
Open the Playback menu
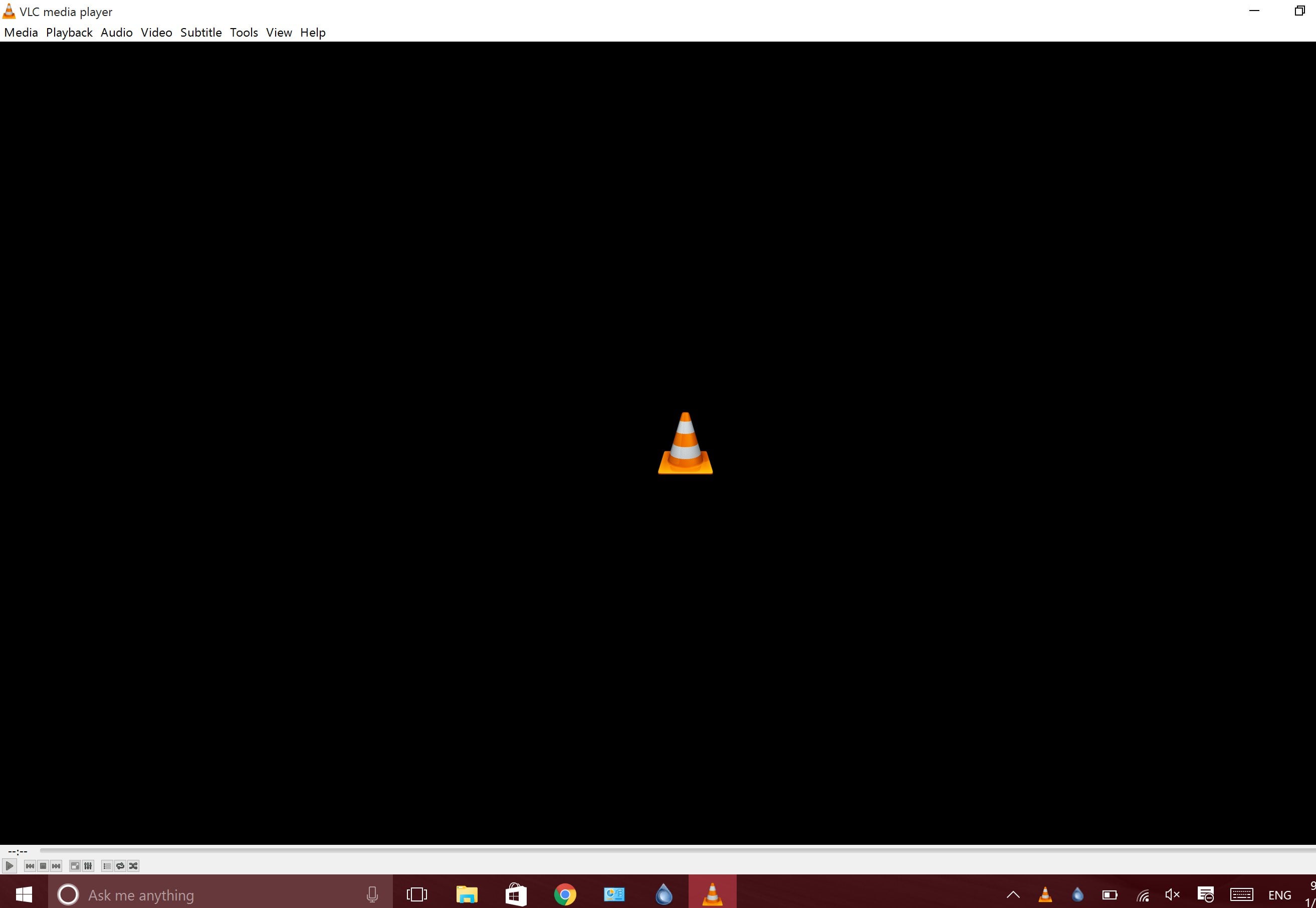(68, 32)
